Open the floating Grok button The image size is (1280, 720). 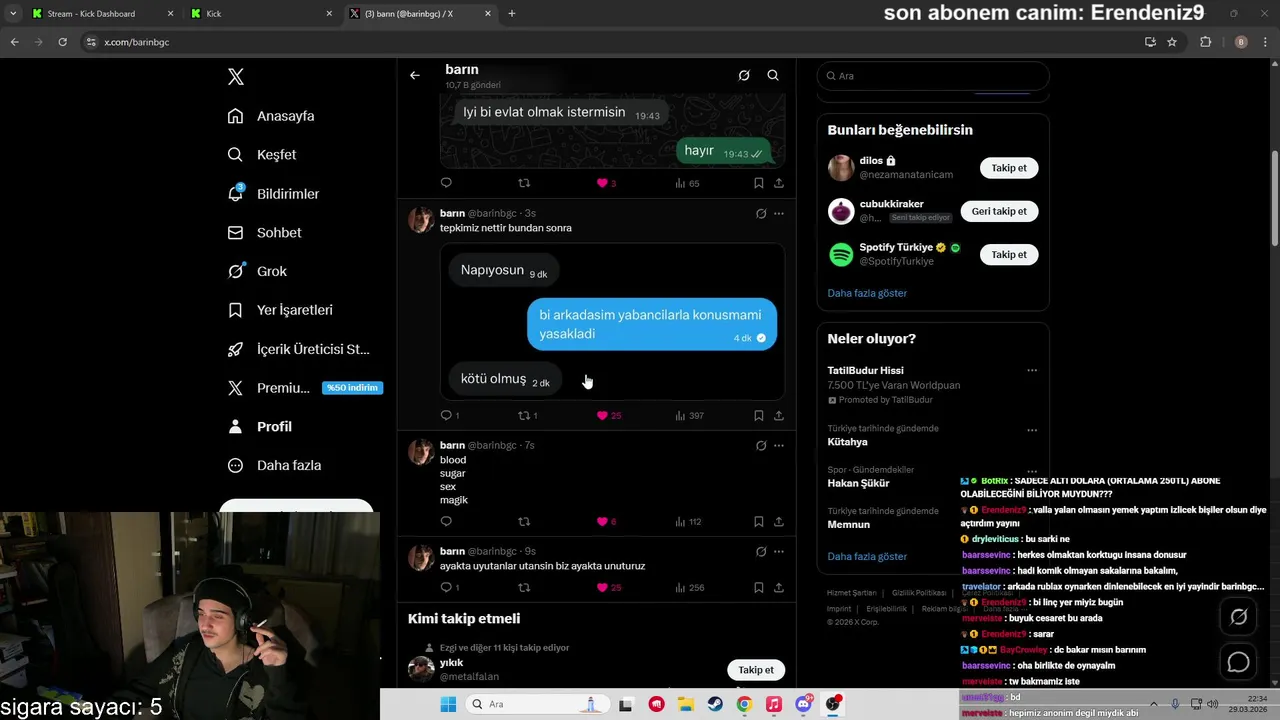(x=1238, y=617)
